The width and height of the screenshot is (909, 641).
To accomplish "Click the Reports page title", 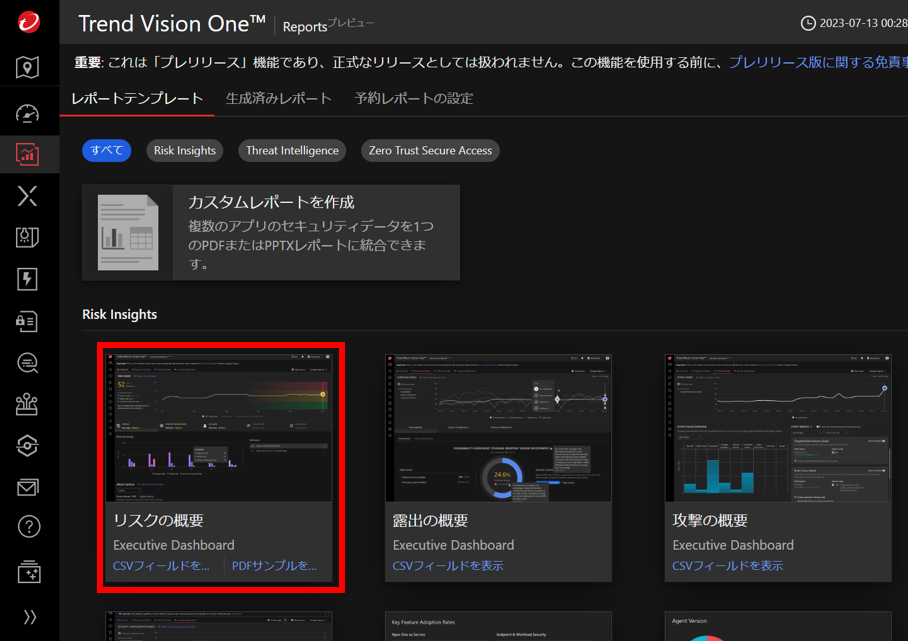I will click(x=305, y=27).
